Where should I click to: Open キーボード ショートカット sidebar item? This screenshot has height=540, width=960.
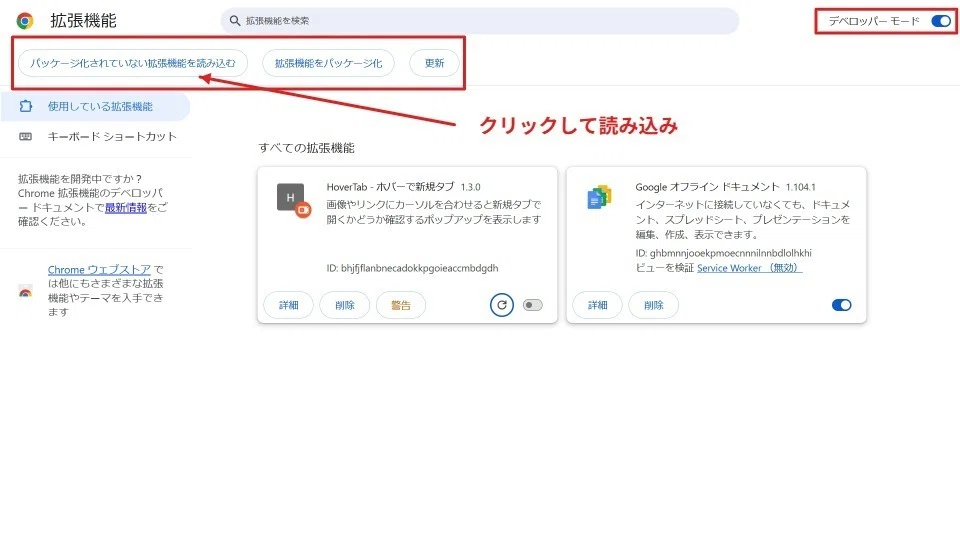click(96, 137)
